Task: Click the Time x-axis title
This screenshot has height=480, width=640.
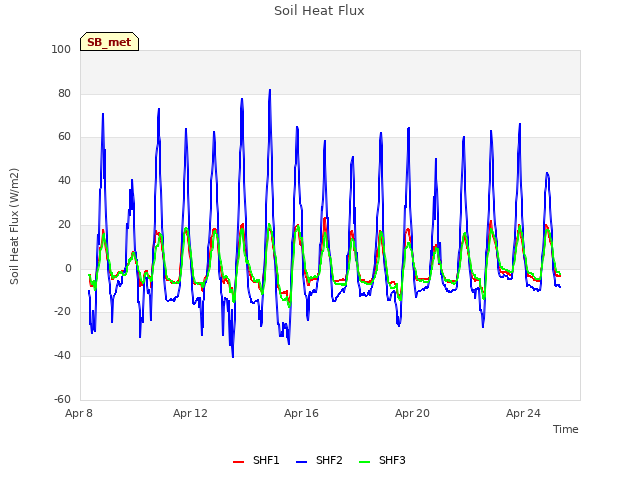Action: pyautogui.click(x=565, y=429)
